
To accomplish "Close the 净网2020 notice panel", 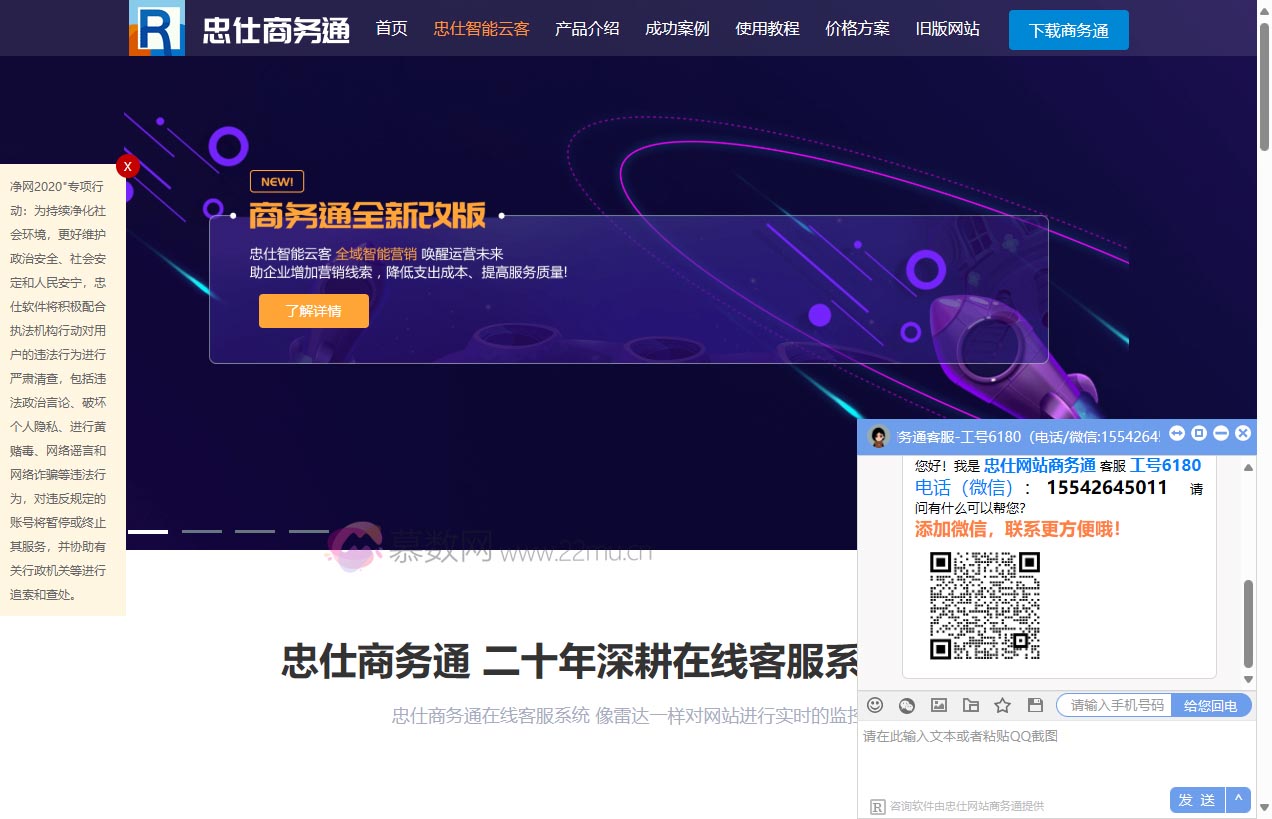I will 127,166.
